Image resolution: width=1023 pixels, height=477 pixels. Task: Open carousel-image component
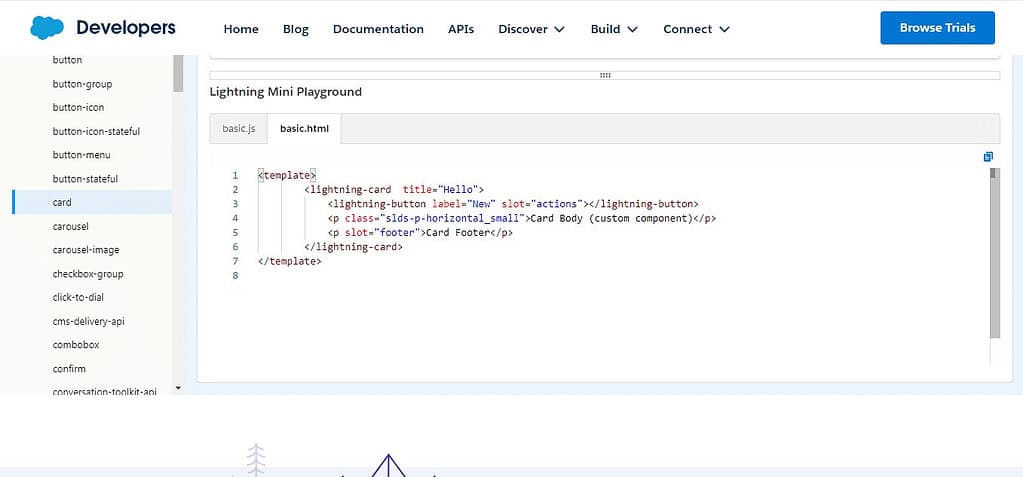click(85, 250)
